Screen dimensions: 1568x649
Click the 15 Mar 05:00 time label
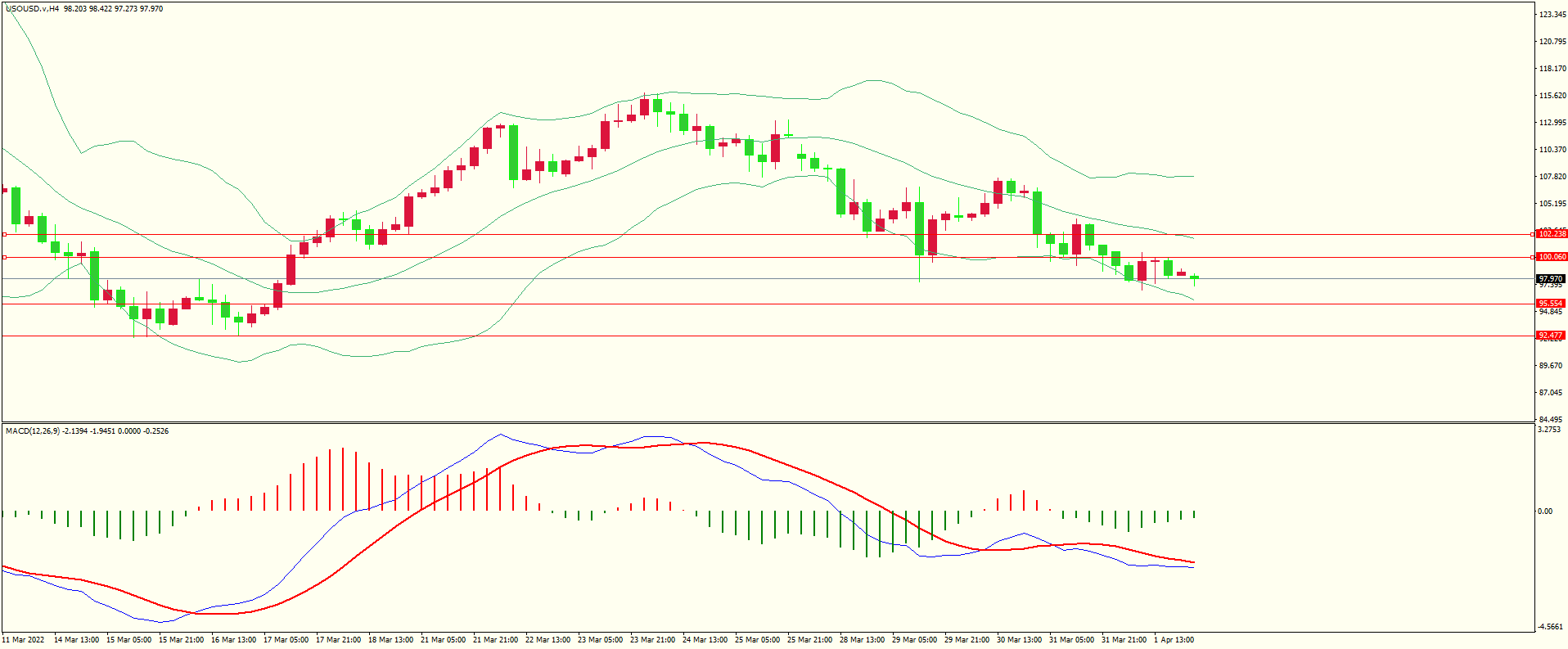pyautogui.click(x=129, y=640)
